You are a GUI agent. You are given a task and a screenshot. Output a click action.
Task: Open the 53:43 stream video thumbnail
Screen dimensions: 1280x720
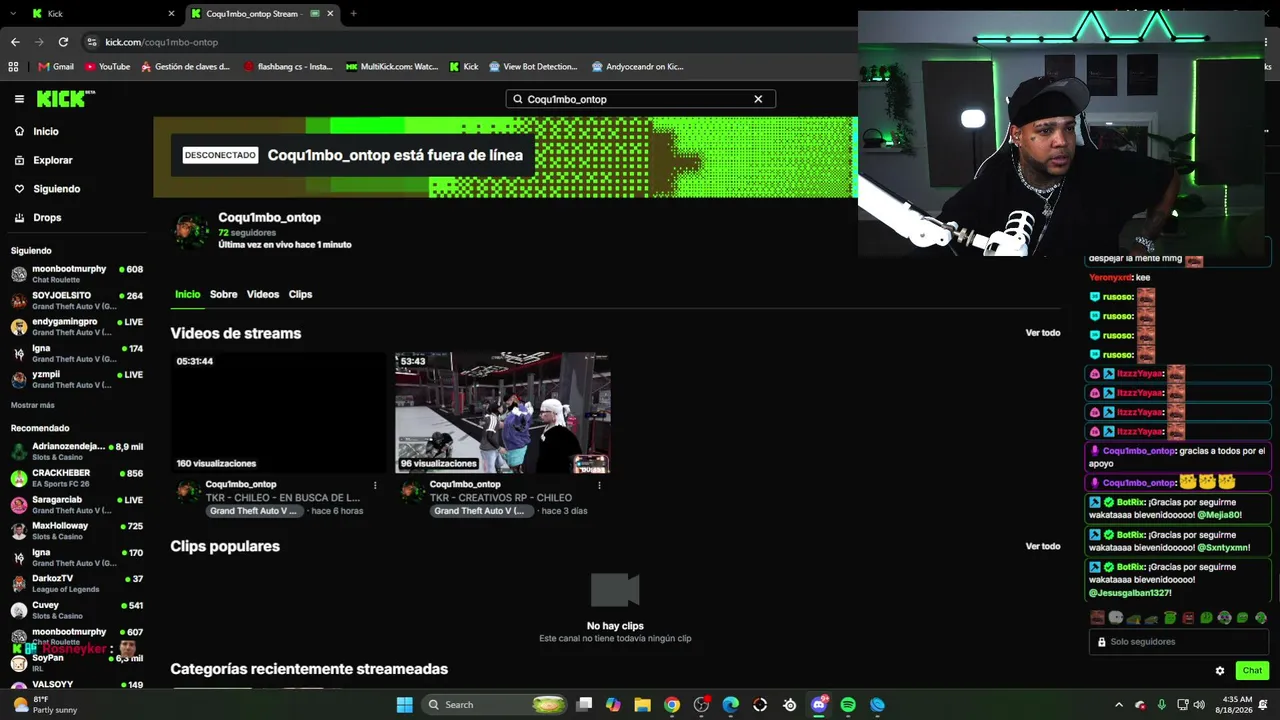503,412
